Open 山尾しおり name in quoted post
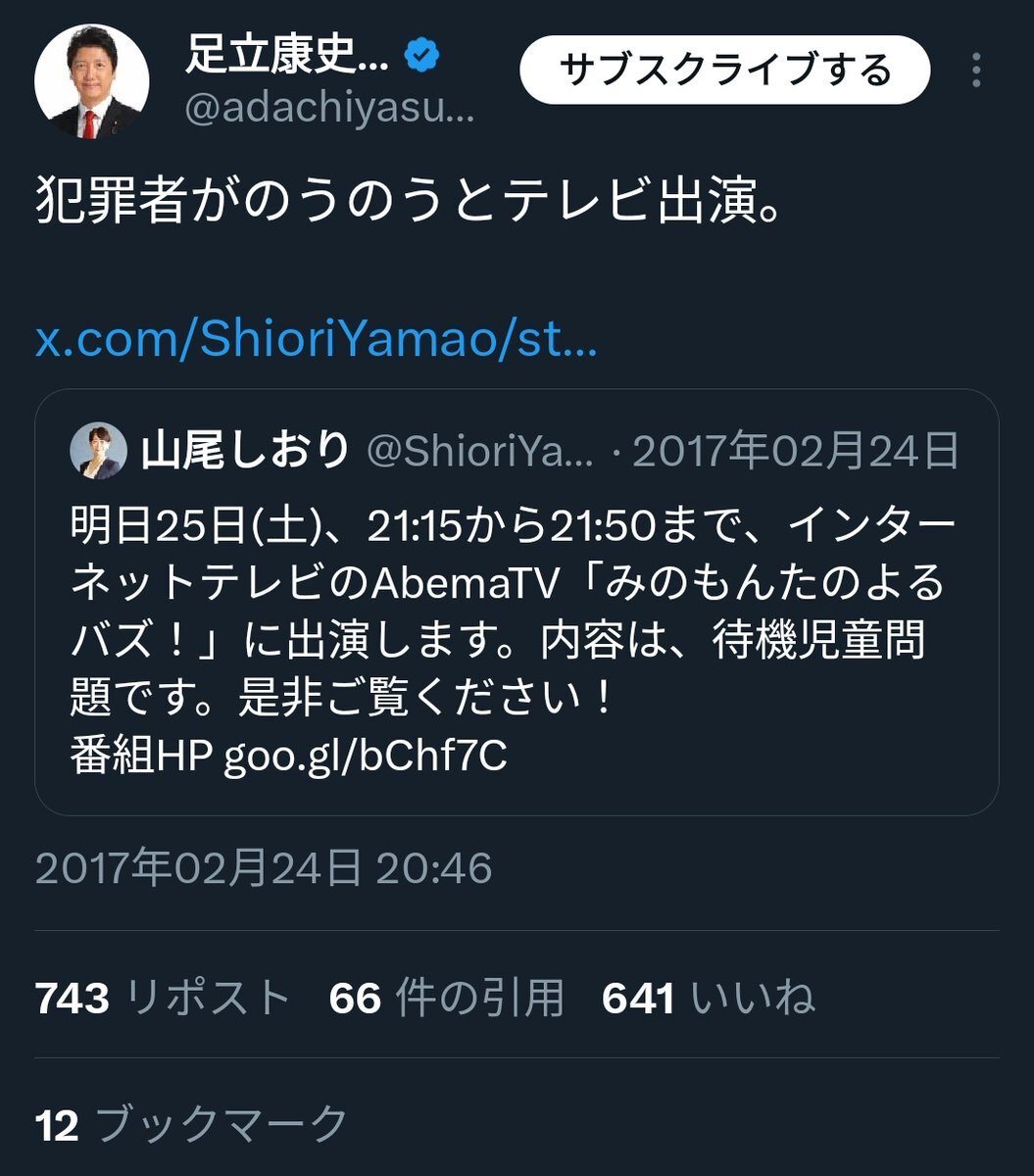This screenshot has width=1034, height=1176. coord(245,452)
